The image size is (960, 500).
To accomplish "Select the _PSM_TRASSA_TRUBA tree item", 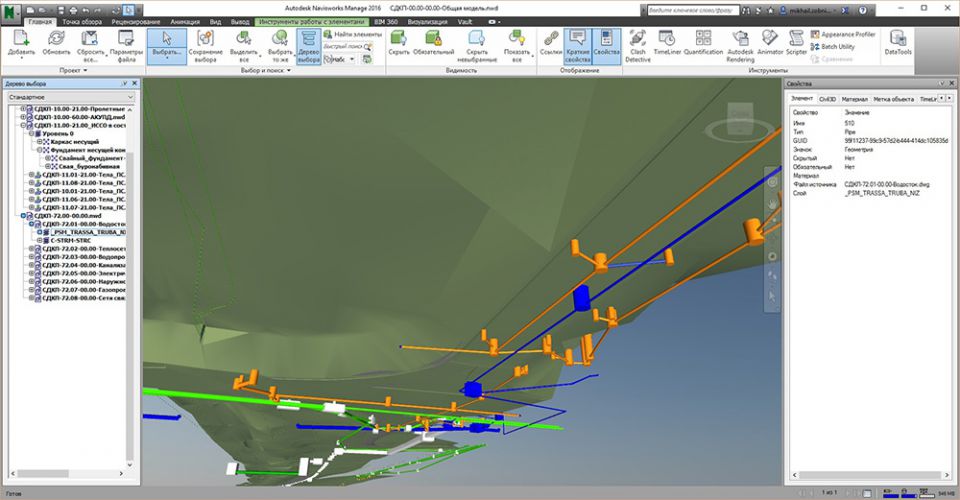I will [x=88, y=233].
